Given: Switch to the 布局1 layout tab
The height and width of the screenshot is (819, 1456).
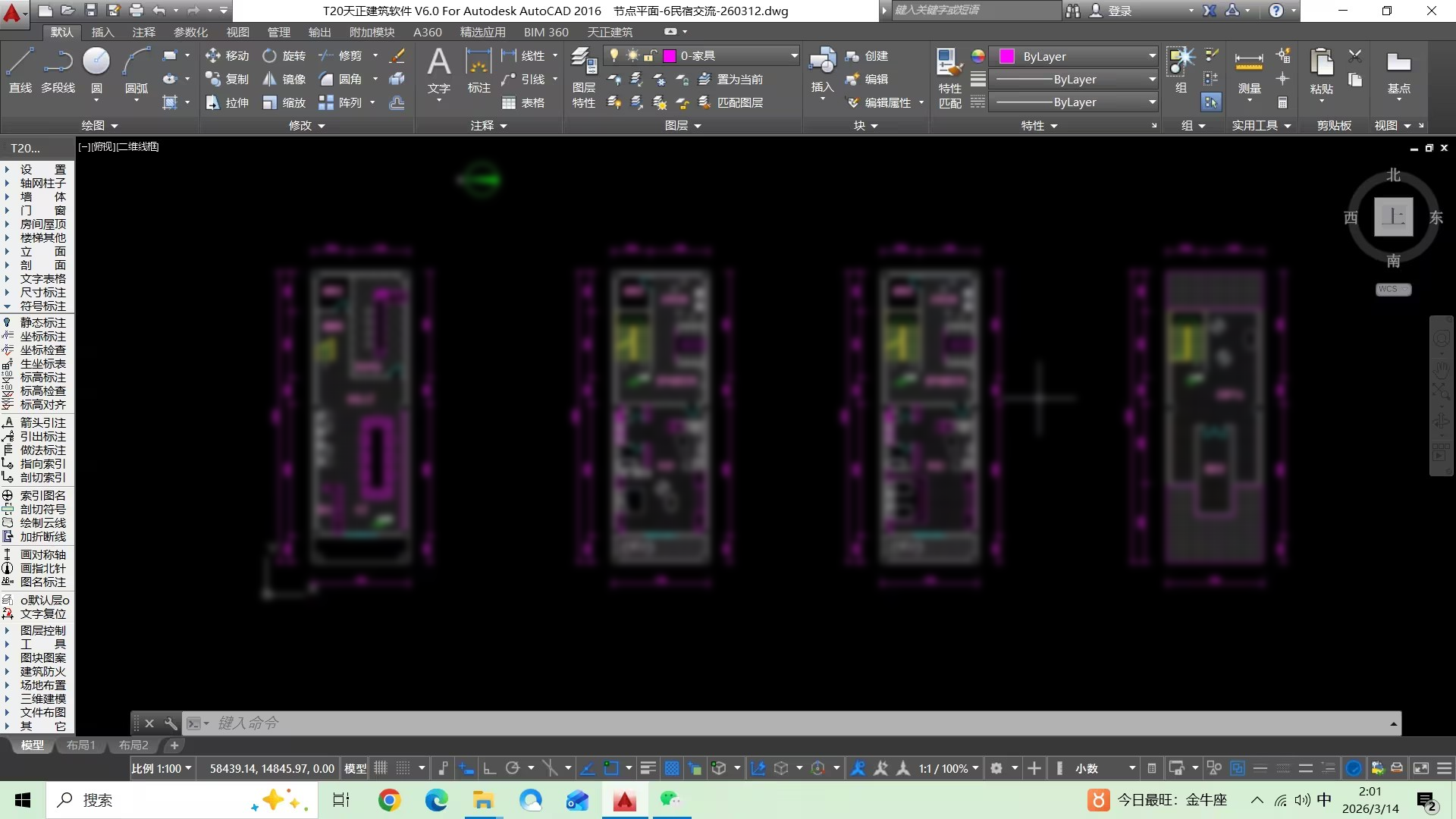Looking at the screenshot, I should [x=80, y=745].
